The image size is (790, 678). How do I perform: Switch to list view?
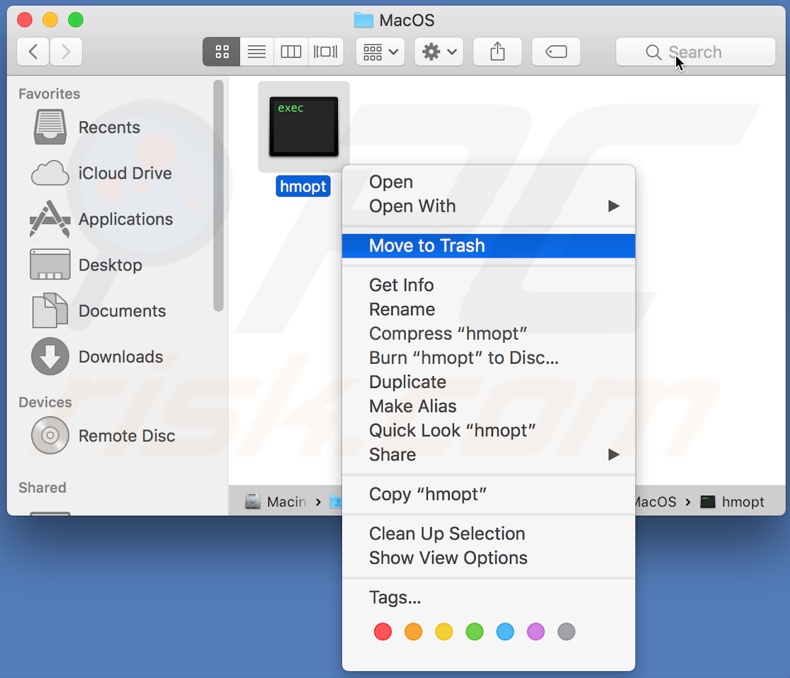(257, 51)
